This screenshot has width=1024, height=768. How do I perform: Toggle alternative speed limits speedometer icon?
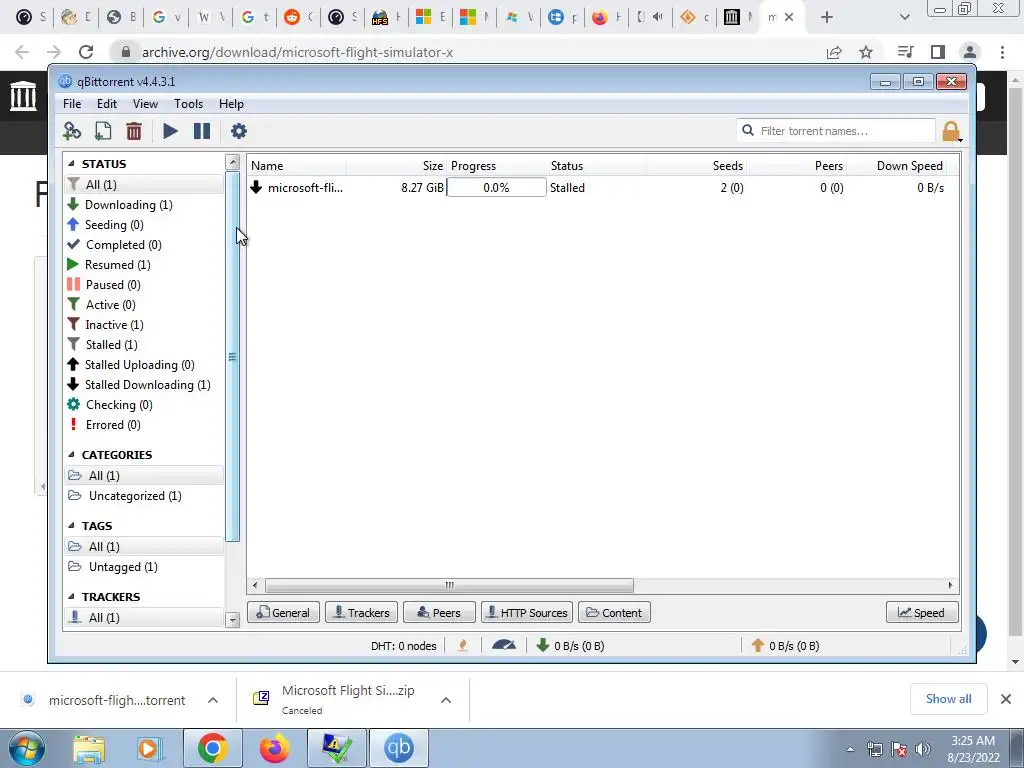504,646
